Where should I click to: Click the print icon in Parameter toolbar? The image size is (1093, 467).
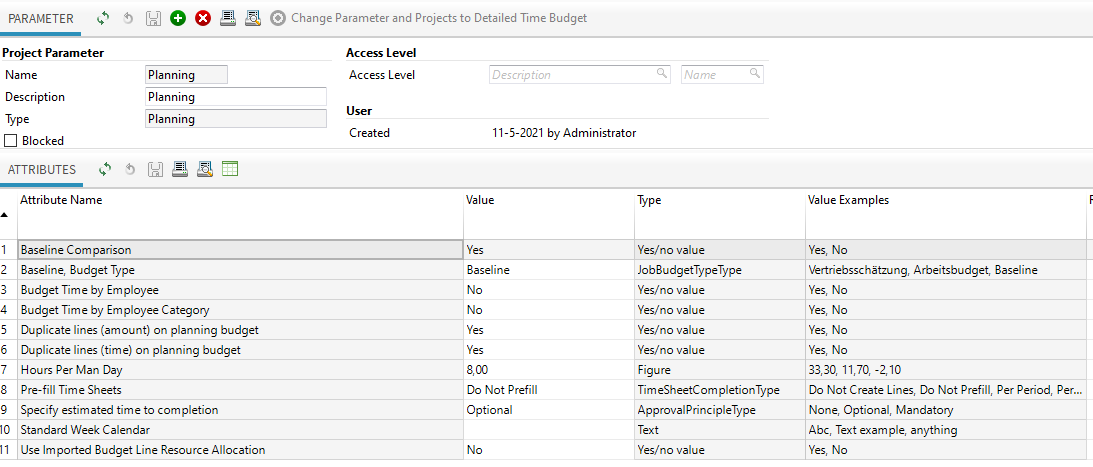point(228,18)
